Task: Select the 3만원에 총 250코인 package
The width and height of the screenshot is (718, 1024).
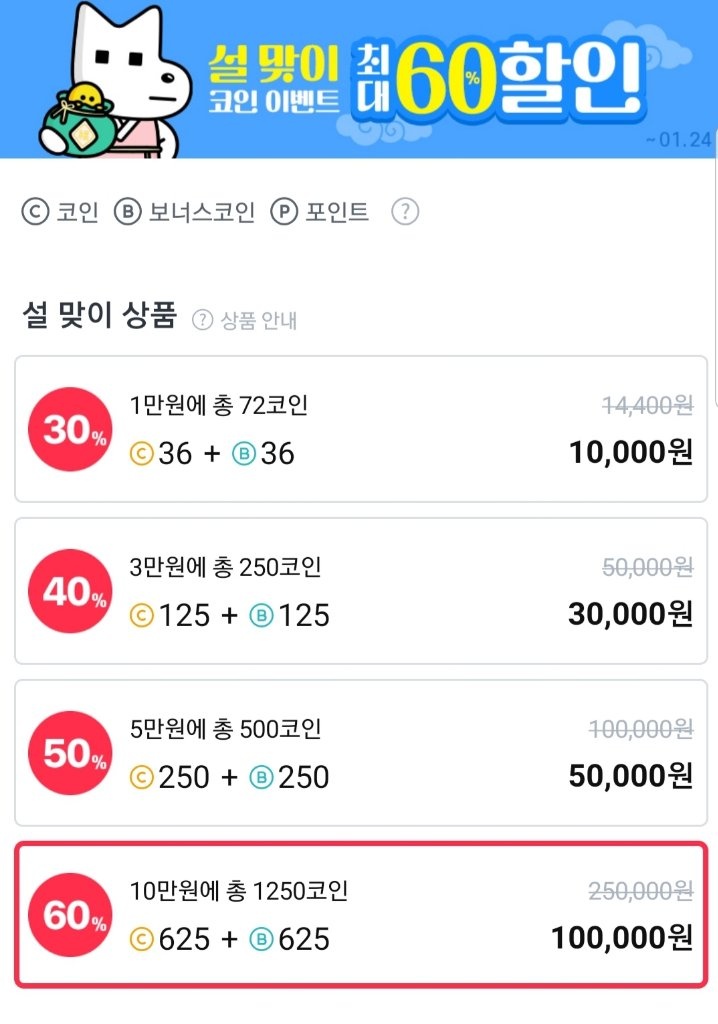Action: pos(361,591)
